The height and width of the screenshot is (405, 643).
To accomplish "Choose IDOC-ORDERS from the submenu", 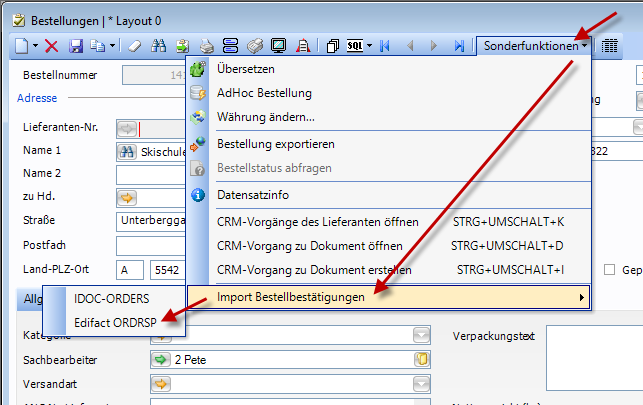I will pyautogui.click(x=110, y=300).
